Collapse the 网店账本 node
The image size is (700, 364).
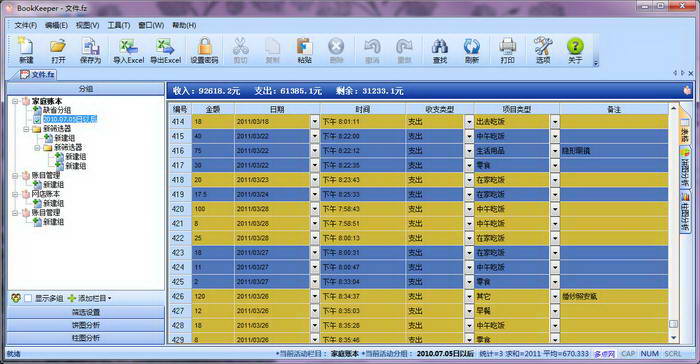pyautogui.click(x=15, y=194)
